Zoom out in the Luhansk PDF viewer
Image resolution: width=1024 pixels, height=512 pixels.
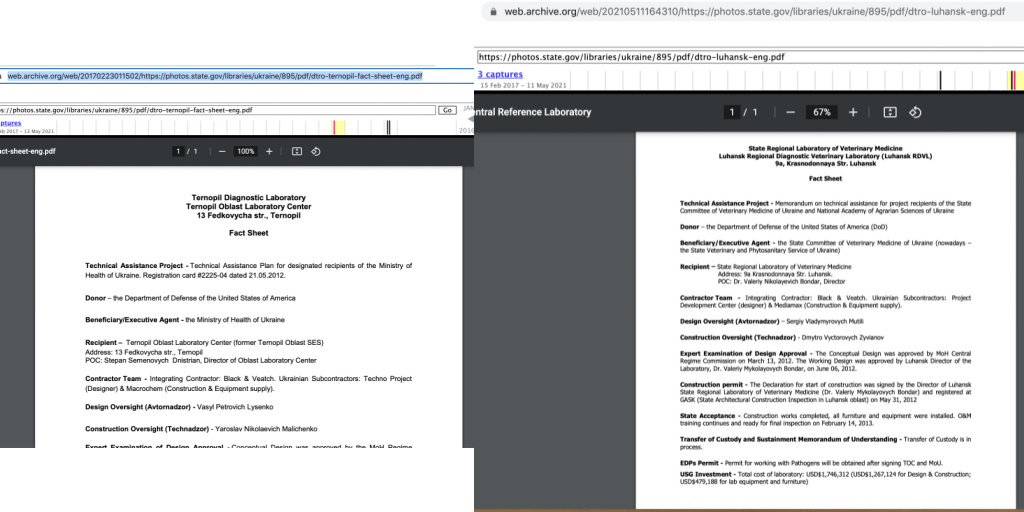[x=790, y=112]
